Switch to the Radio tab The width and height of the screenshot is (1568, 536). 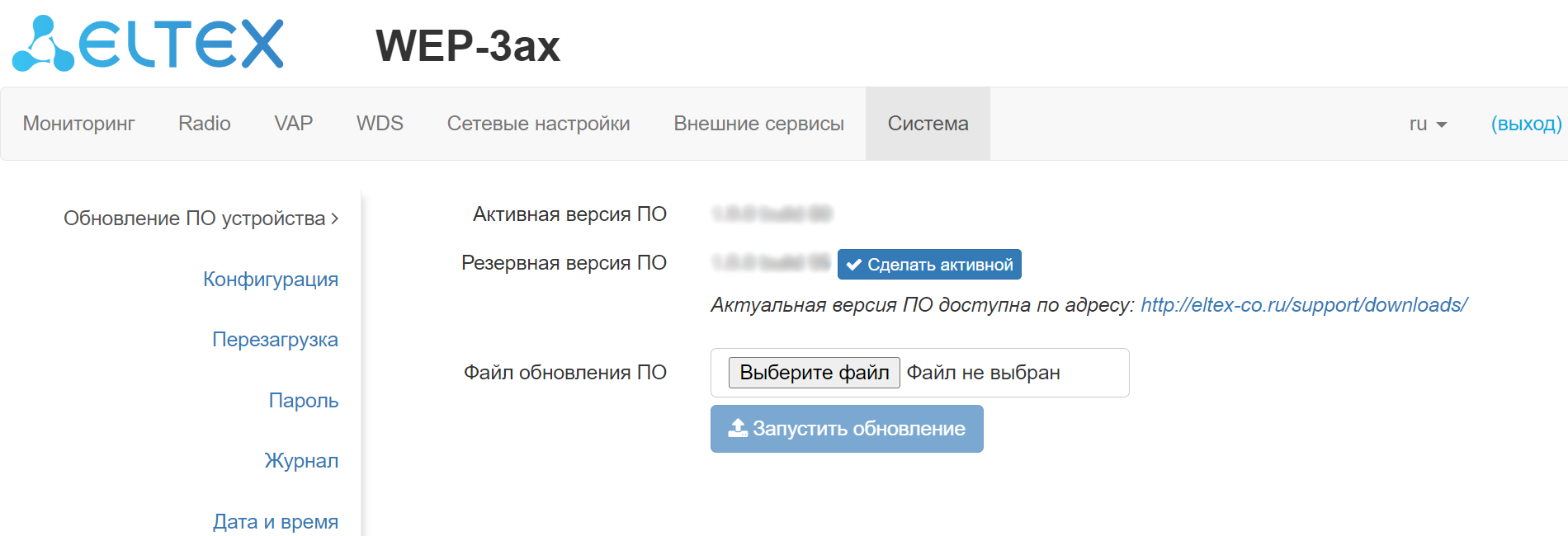[204, 124]
